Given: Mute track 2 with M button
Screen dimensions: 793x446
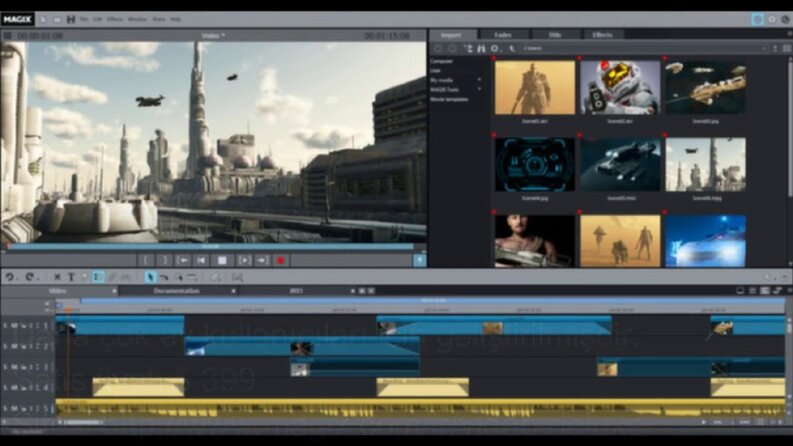Looking at the screenshot, I should click(14, 346).
